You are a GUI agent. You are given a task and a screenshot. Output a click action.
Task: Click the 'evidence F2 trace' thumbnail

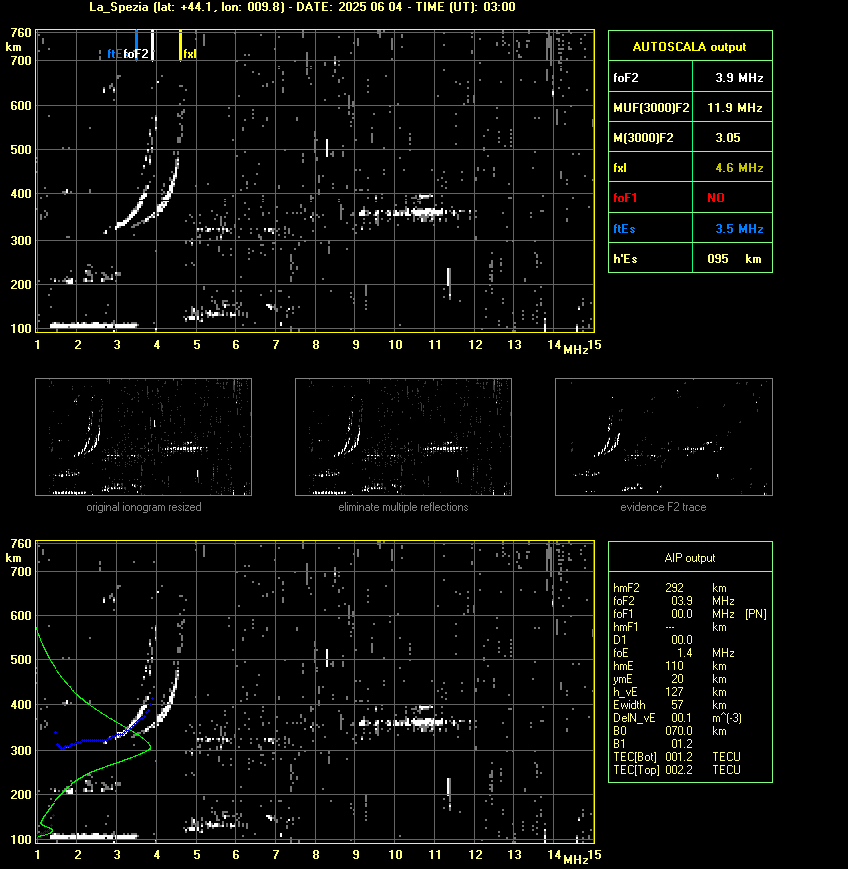[664, 437]
